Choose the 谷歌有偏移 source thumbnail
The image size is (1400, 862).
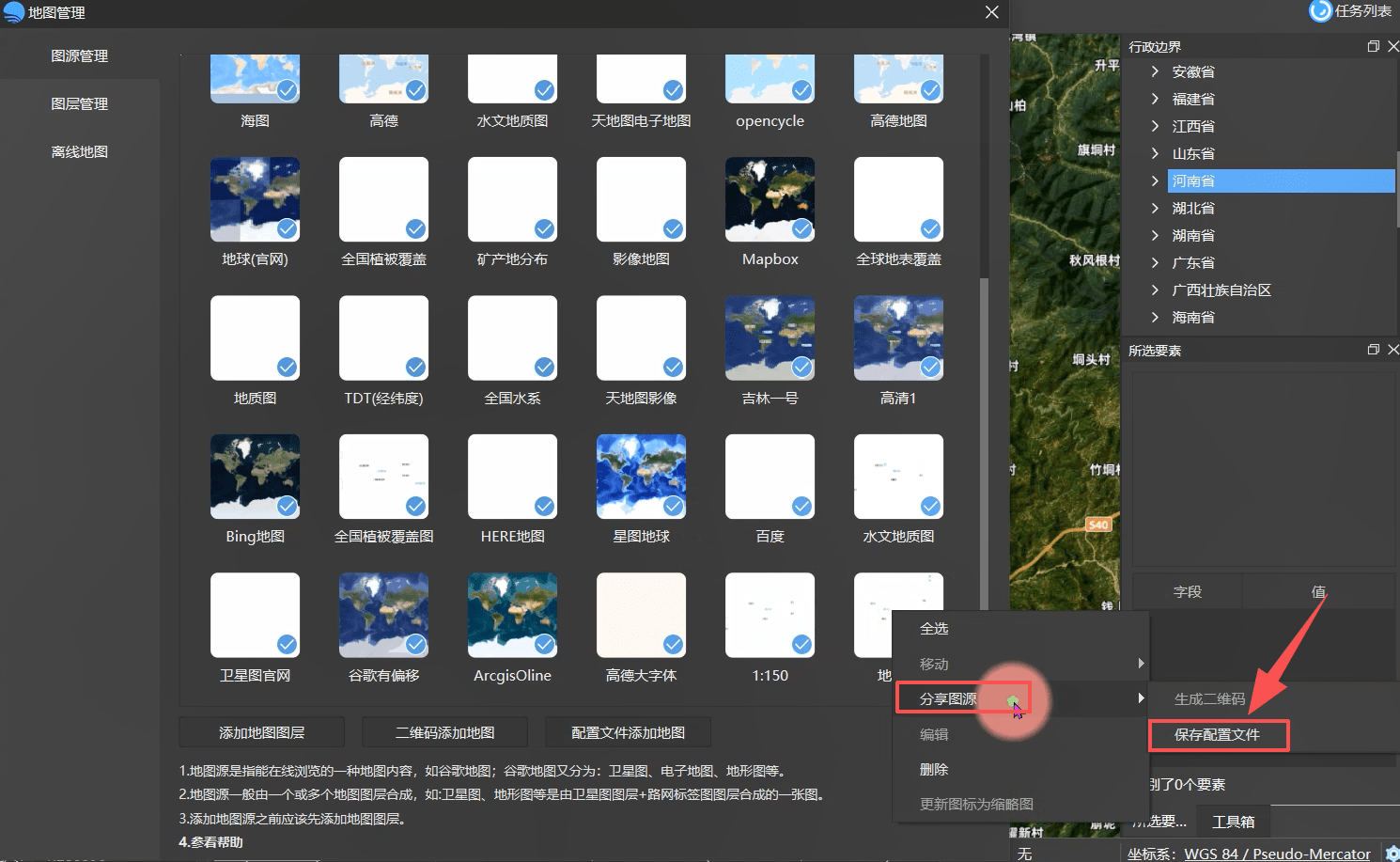(x=383, y=615)
